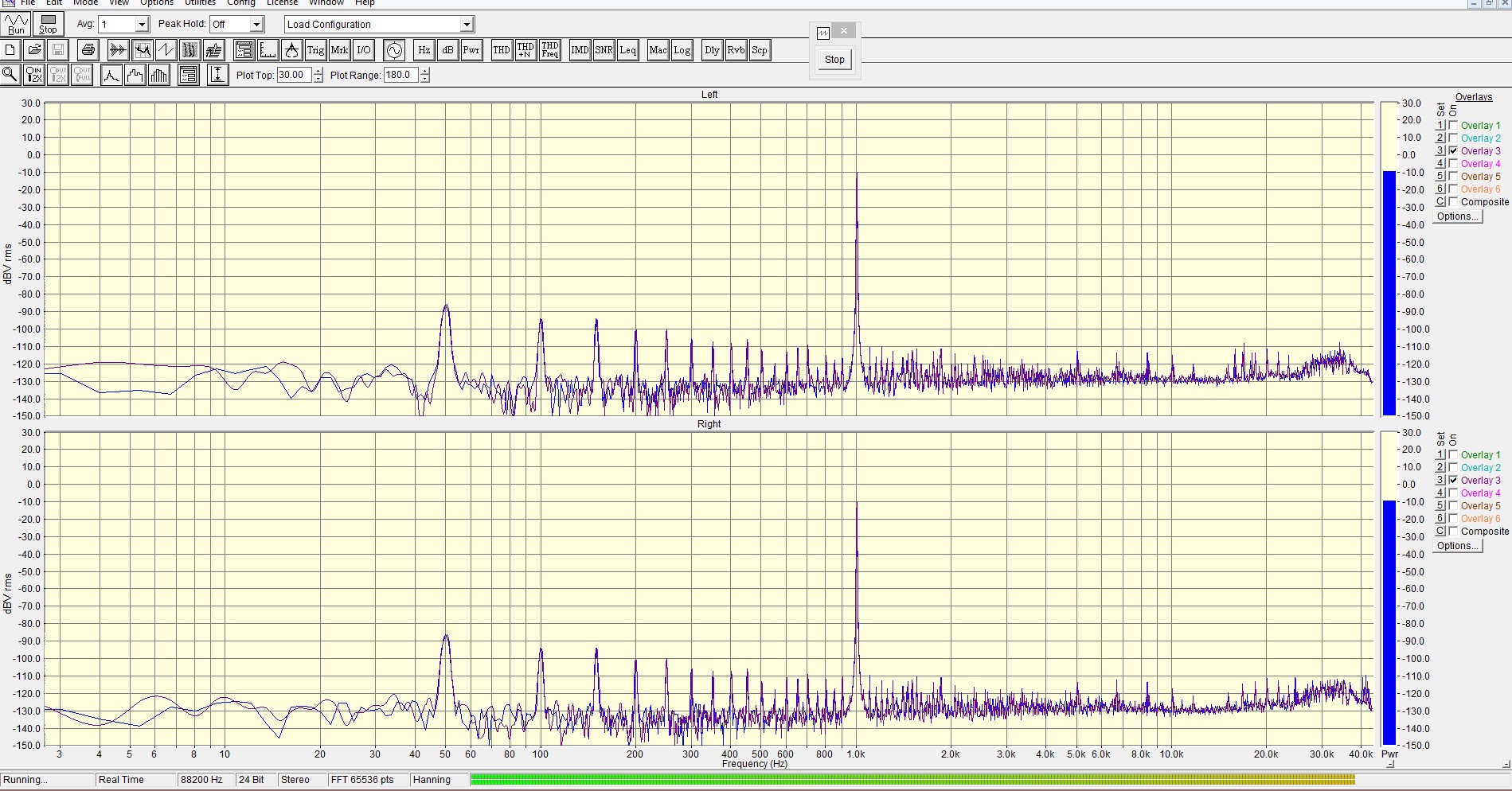Click the Plot Range input field
The width and height of the screenshot is (1512, 791).
[400, 75]
